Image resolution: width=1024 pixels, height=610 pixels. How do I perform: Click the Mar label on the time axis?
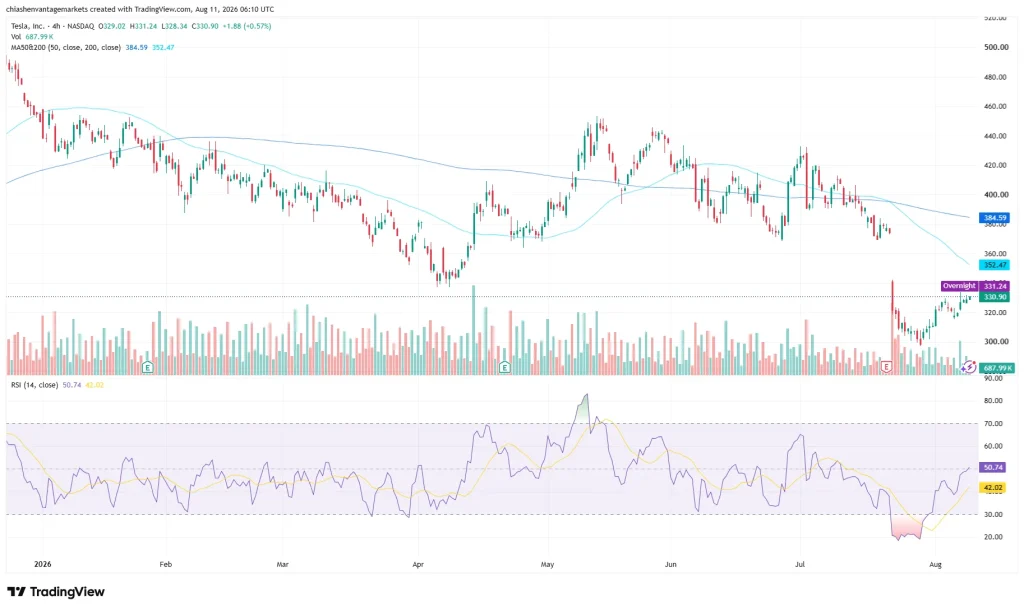[x=282, y=564]
